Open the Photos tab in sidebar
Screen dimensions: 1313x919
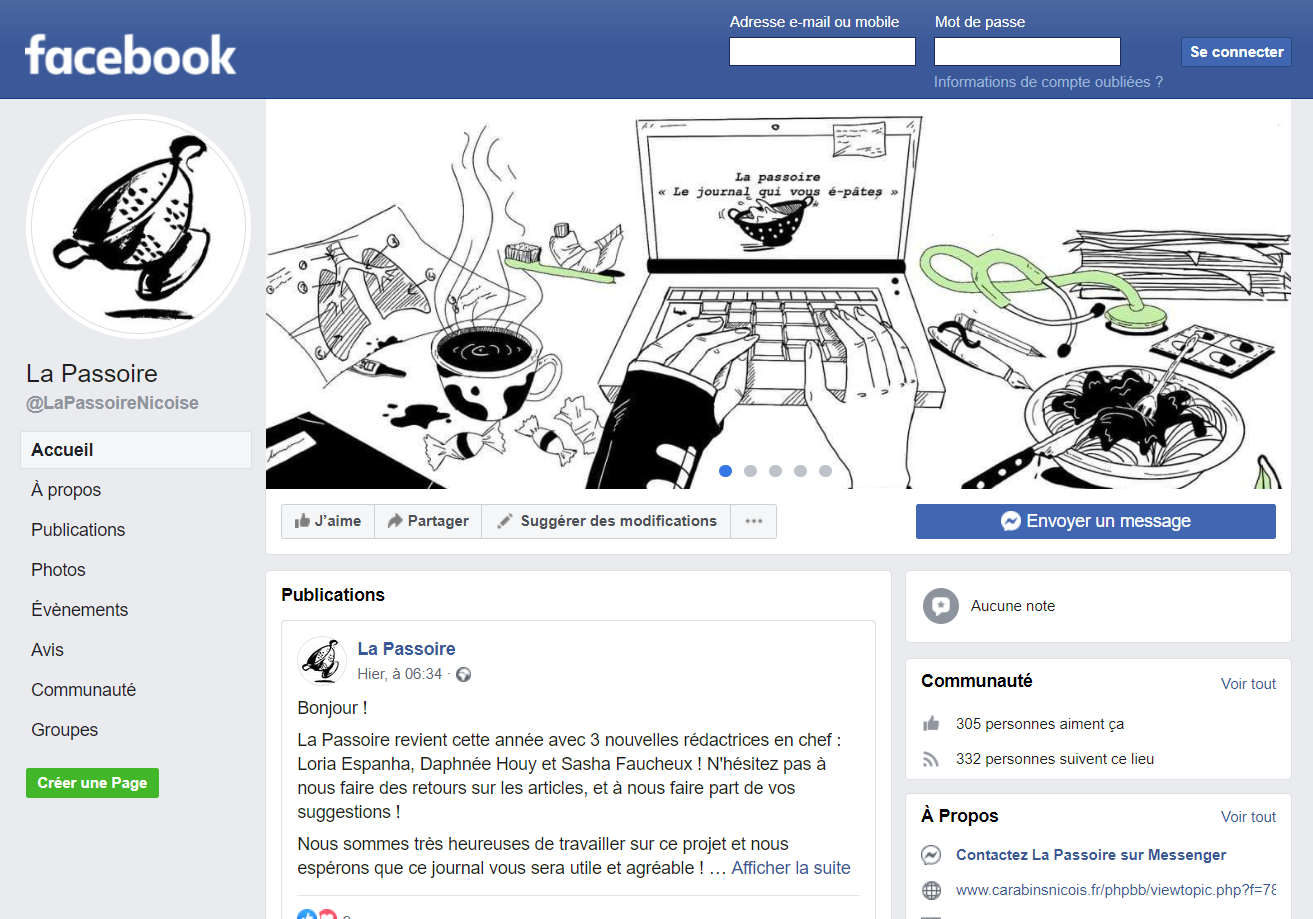[58, 570]
